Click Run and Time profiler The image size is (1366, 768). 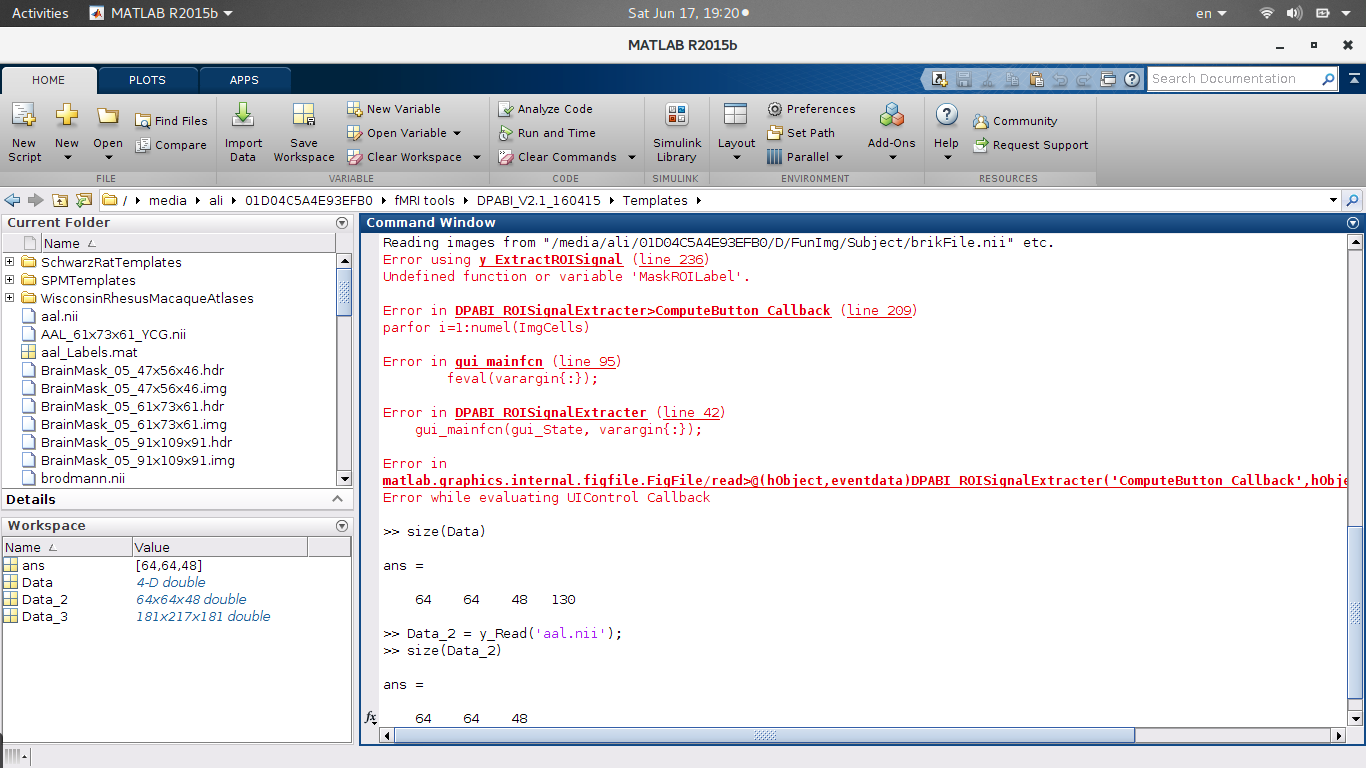click(547, 133)
